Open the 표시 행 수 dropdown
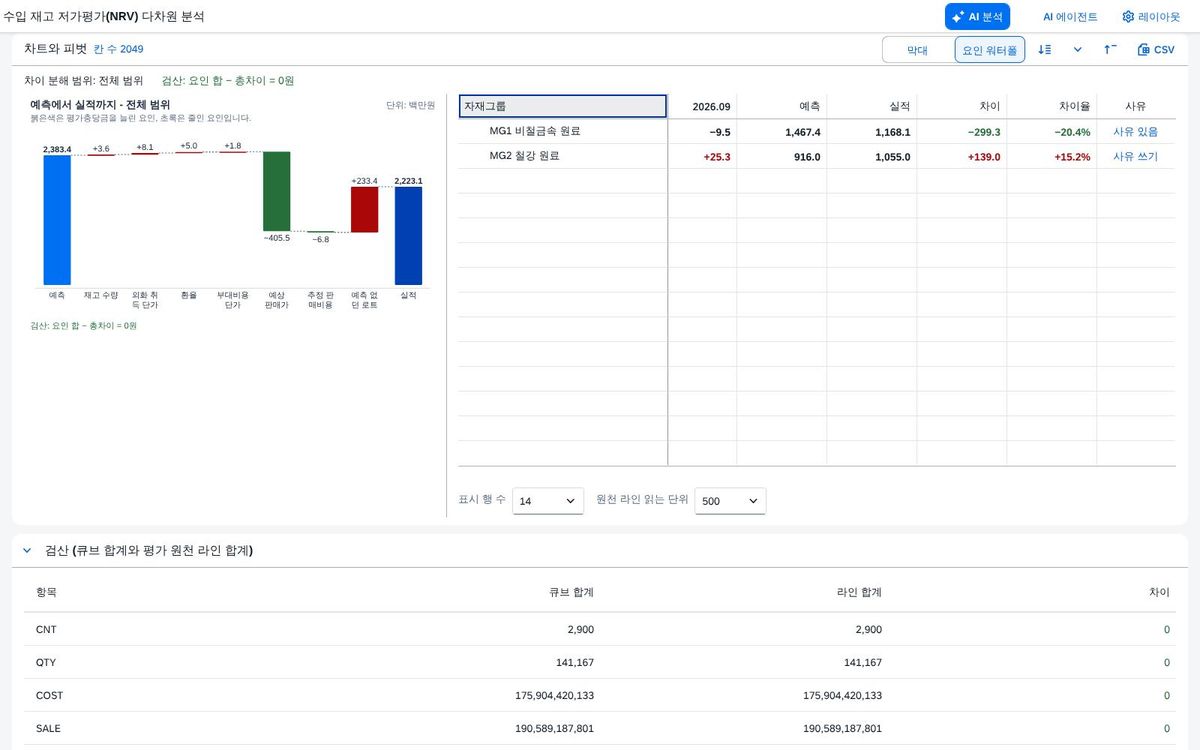Image resolution: width=1200 pixels, height=750 pixels. [548, 500]
